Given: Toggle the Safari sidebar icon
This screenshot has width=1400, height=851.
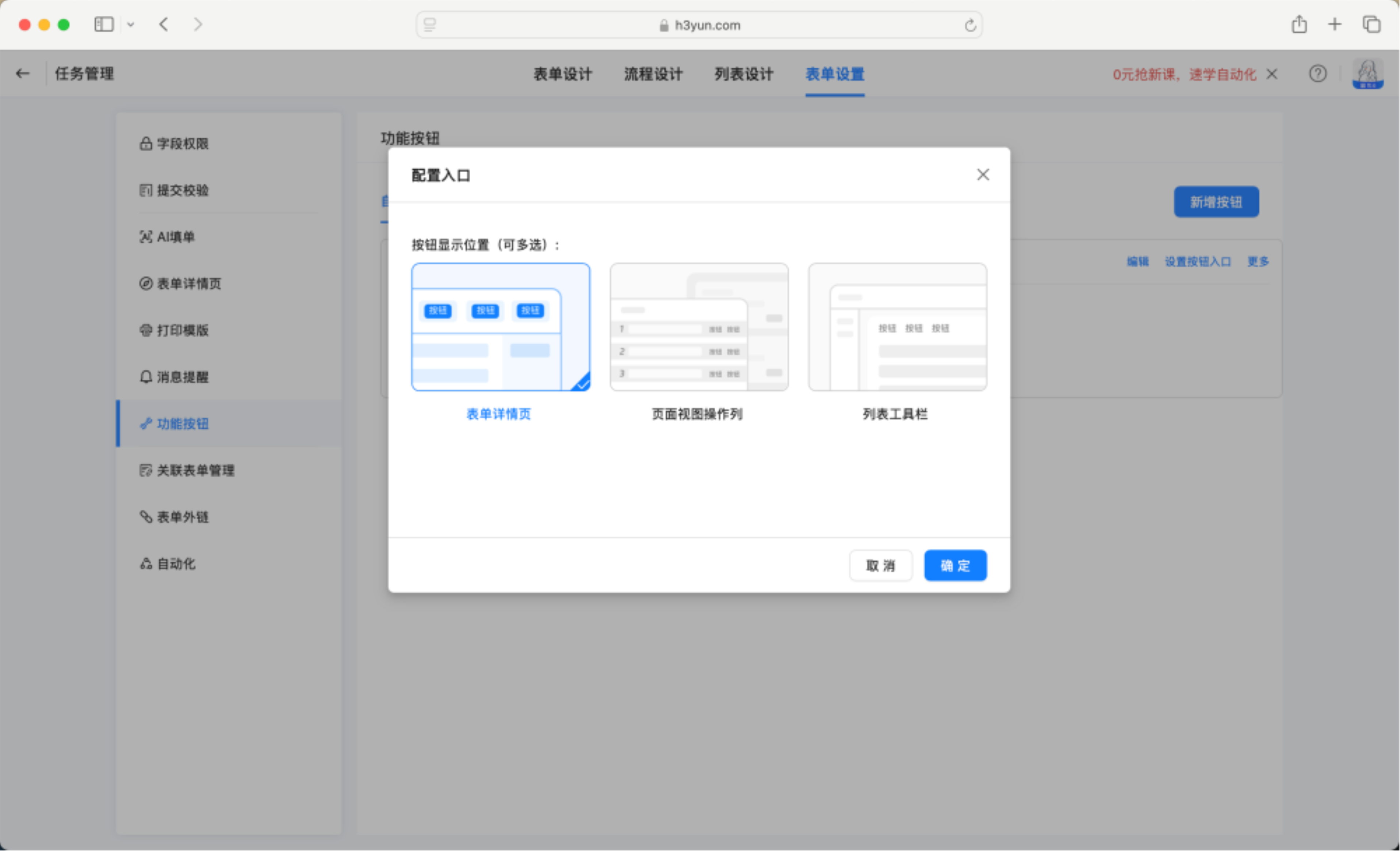Looking at the screenshot, I should pos(104,24).
